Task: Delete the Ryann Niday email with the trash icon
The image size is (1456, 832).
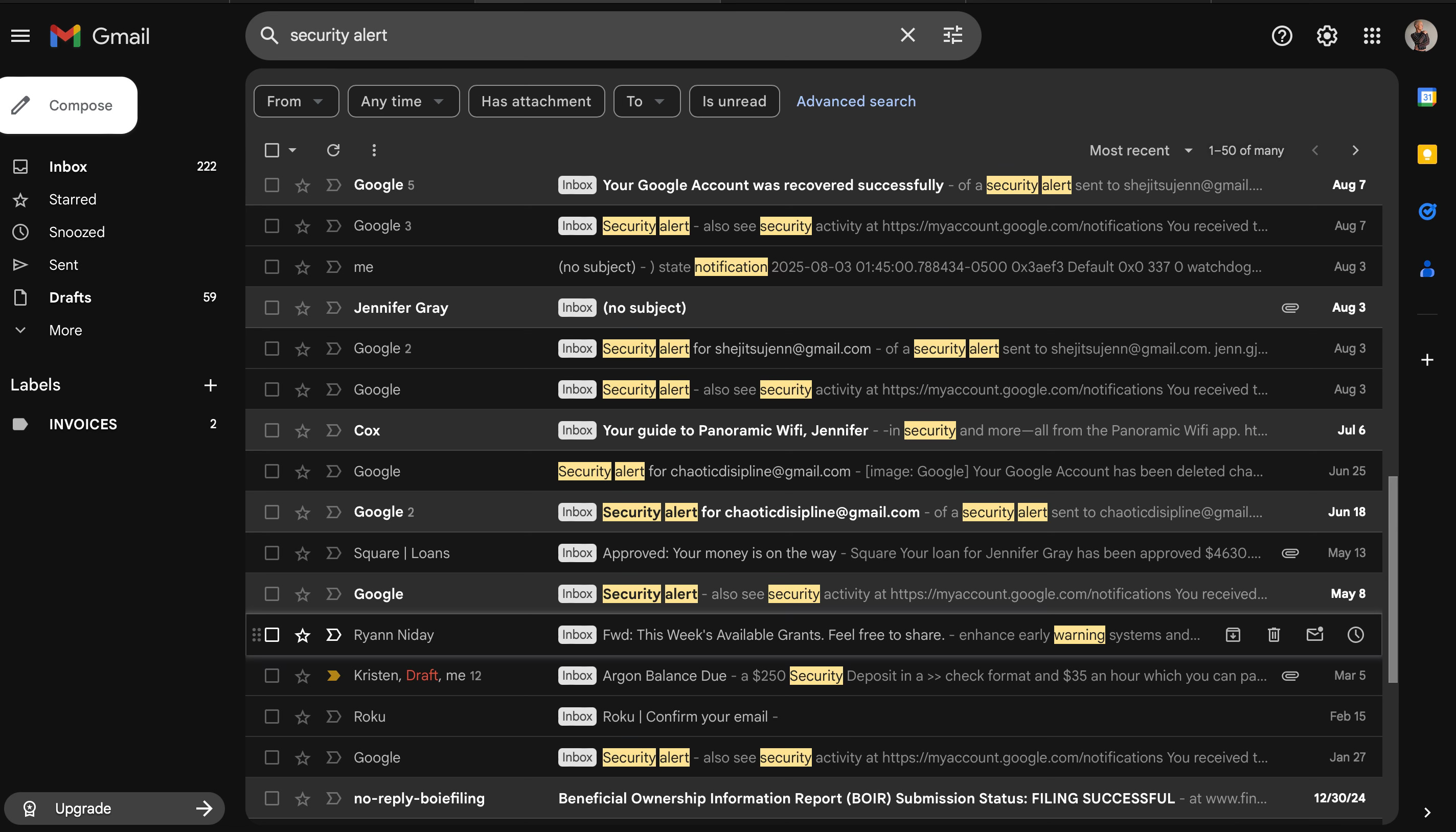Action: coord(1273,634)
